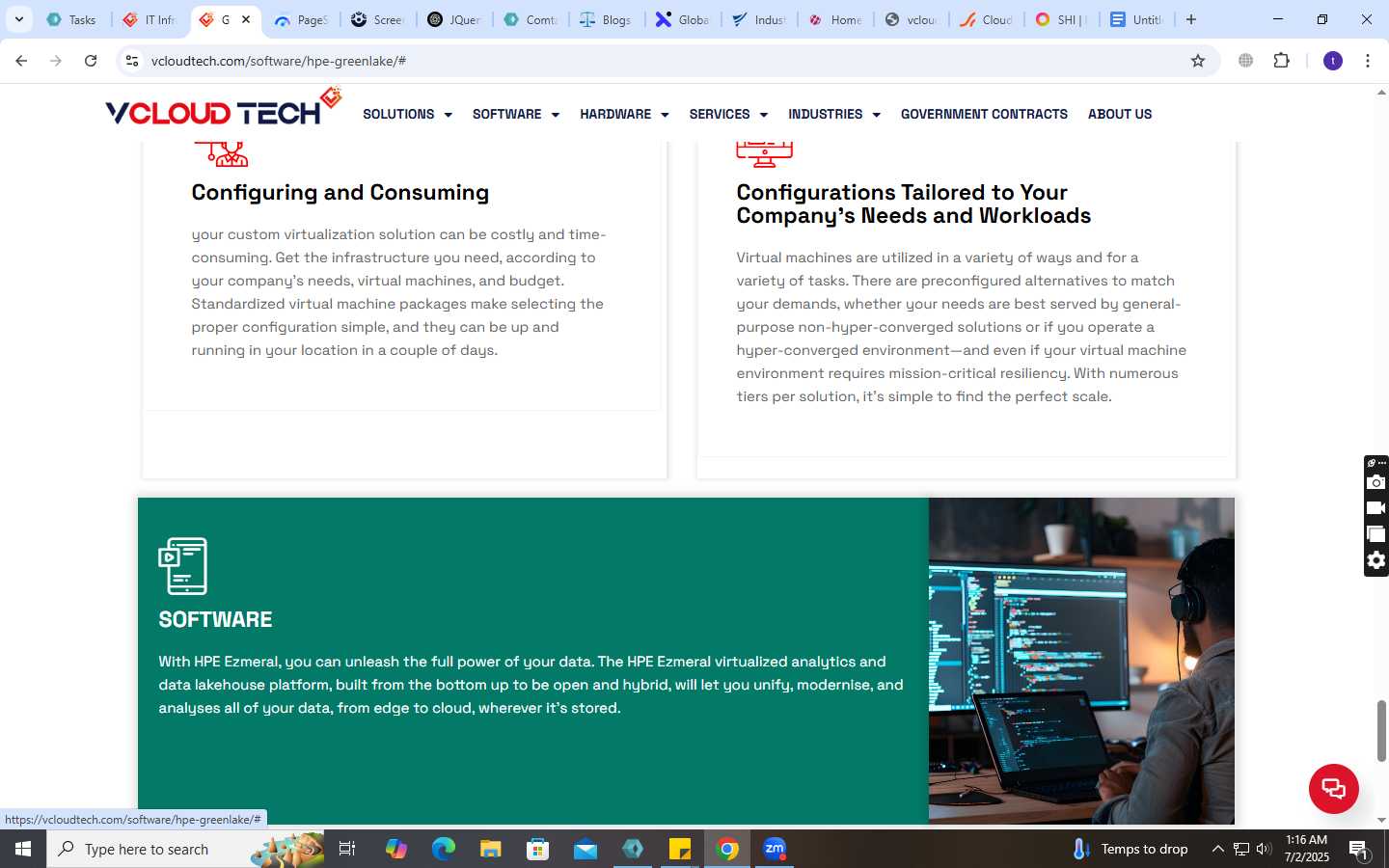Switch to the Blogs browser tab
Image resolution: width=1389 pixels, height=868 pixels.
pyautogui.click(x=606, y=19)
